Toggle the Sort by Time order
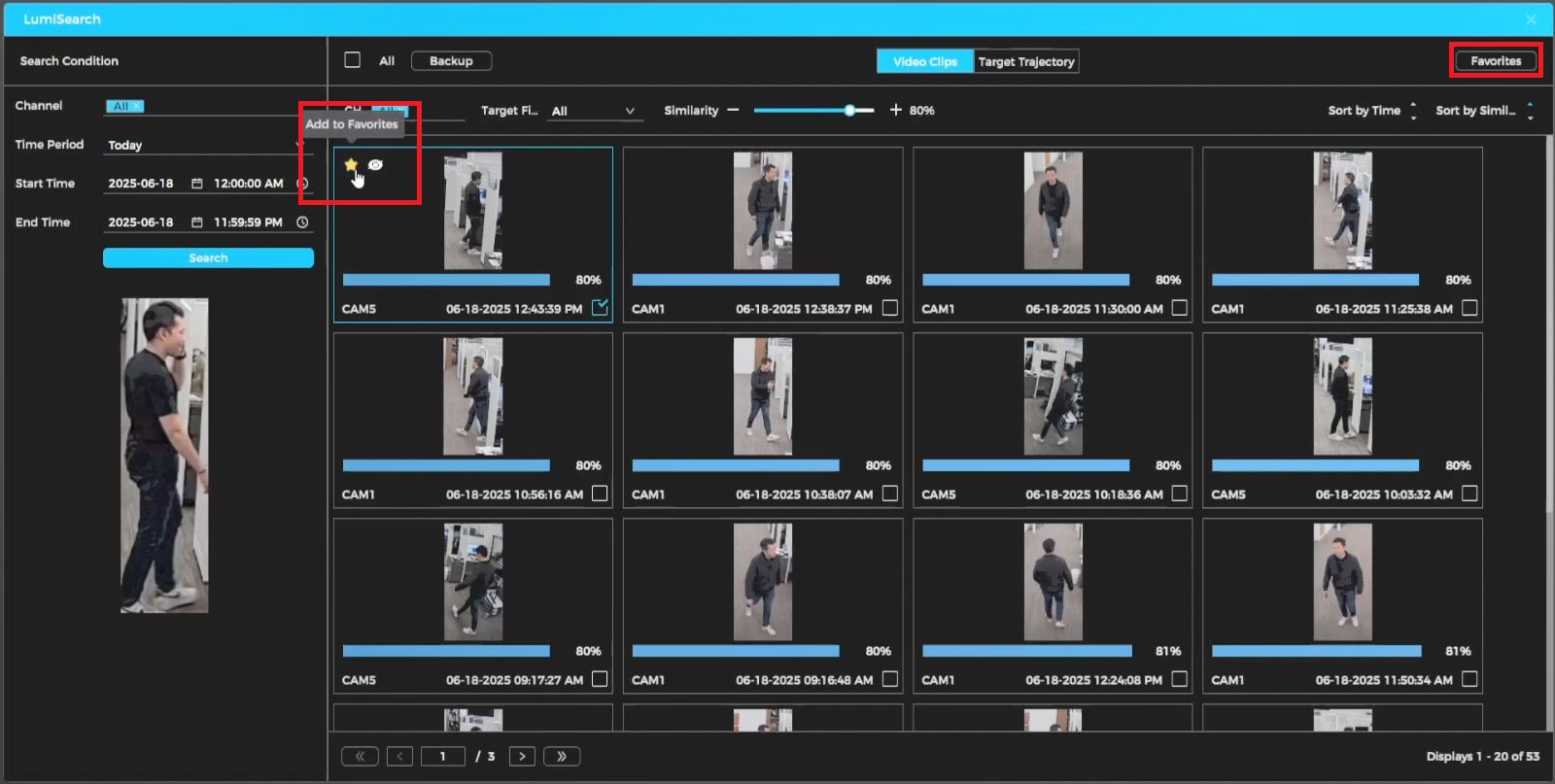This screenshot has width=1555, height=784. click(1413, 111)
